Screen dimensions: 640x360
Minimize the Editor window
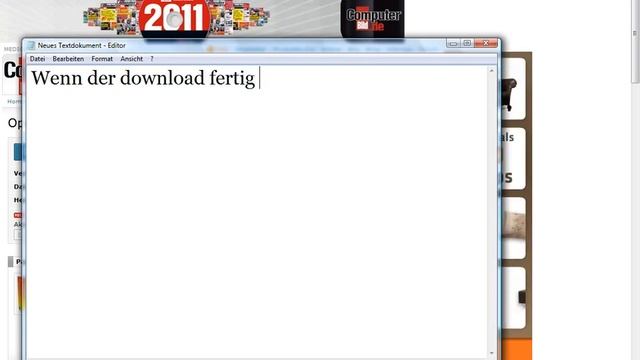click(453, 43)
